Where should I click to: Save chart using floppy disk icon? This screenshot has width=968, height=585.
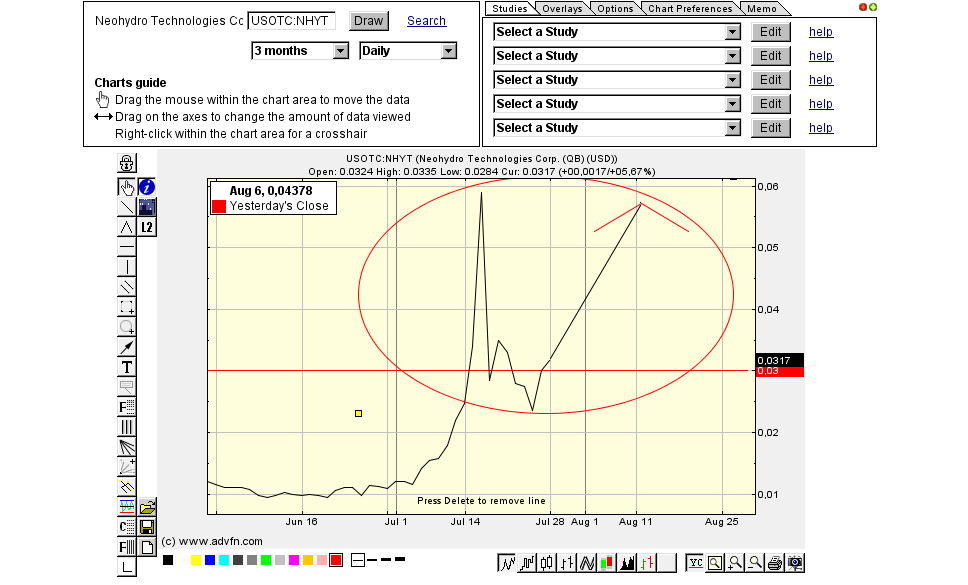pos(147,527)
